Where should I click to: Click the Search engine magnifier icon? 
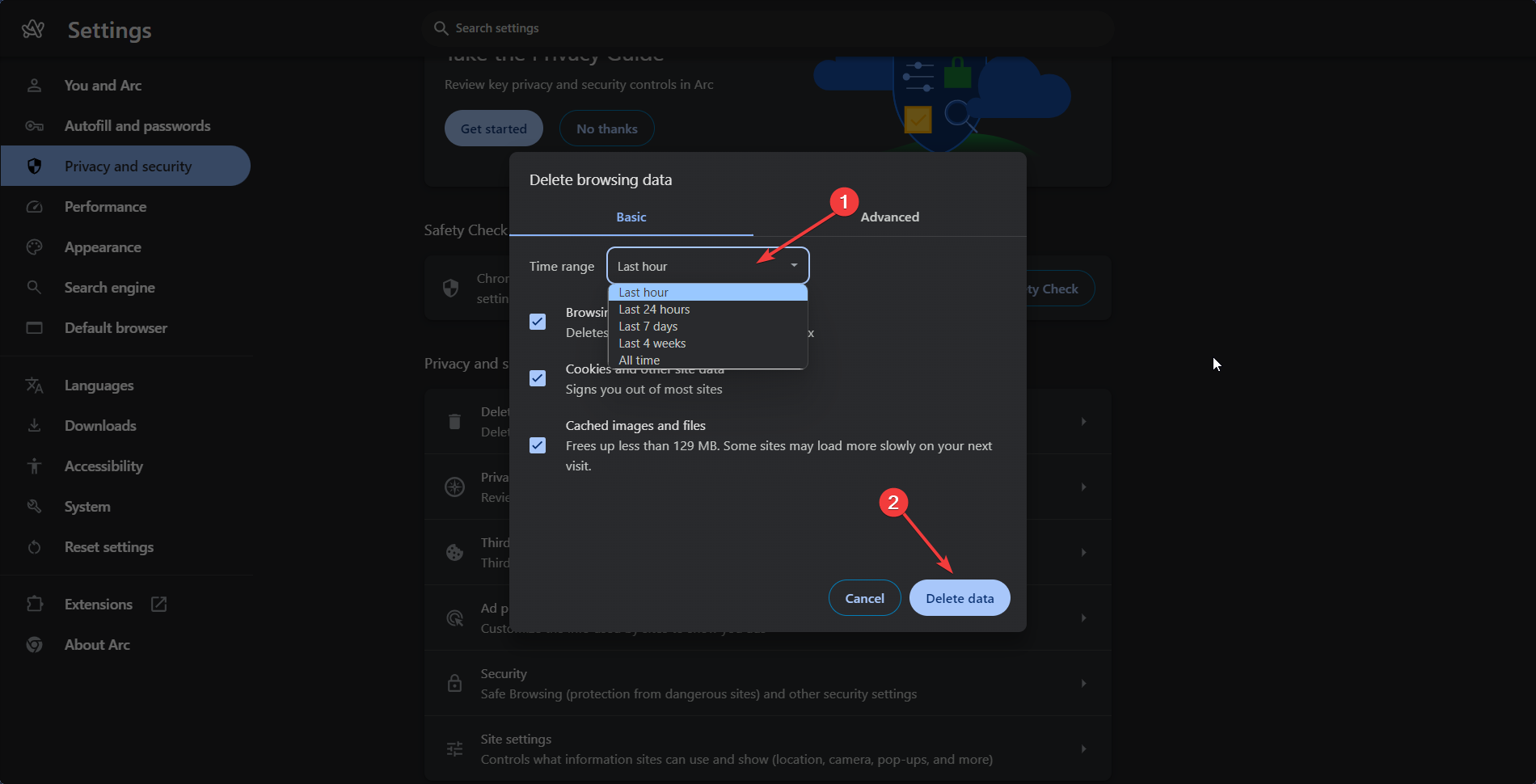click(34, 288)
